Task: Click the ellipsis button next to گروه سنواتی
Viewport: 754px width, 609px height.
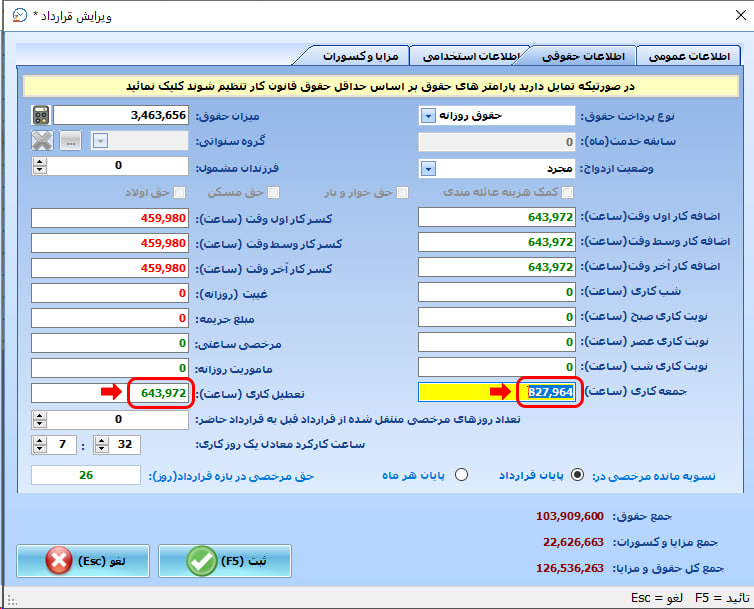Action: (x=71, y=140)
